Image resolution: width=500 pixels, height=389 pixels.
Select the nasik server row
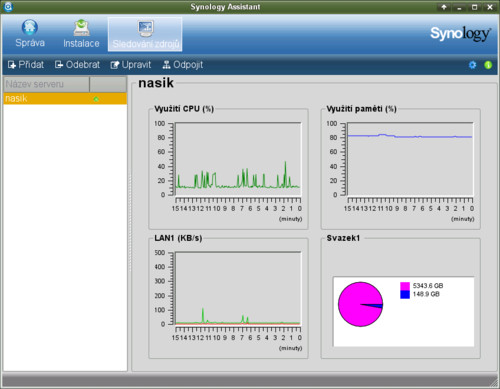pyautogui.click(x=65, y=99)
